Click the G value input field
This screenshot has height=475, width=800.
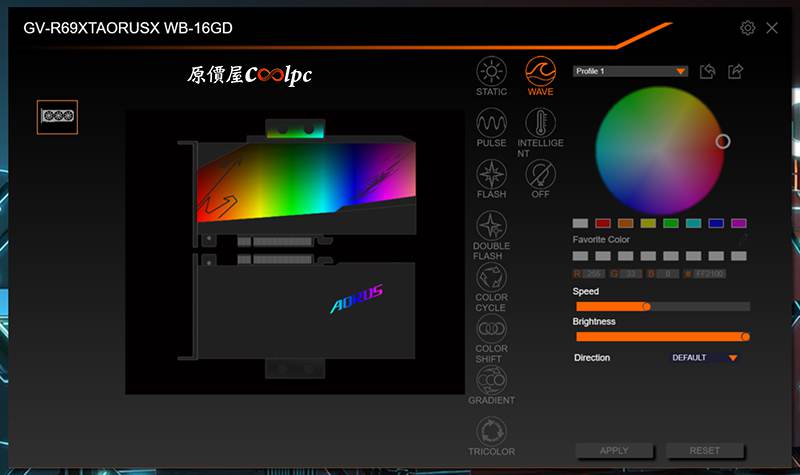click(631, 274)
